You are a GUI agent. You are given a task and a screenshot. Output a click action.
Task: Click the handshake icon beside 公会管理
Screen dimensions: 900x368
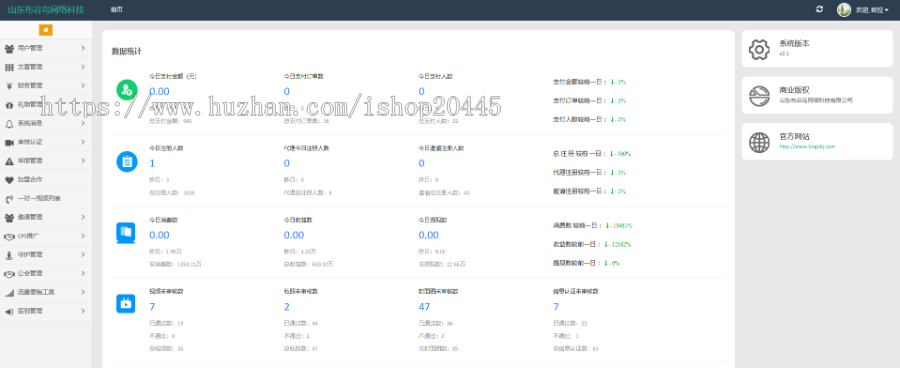(9, 274)
